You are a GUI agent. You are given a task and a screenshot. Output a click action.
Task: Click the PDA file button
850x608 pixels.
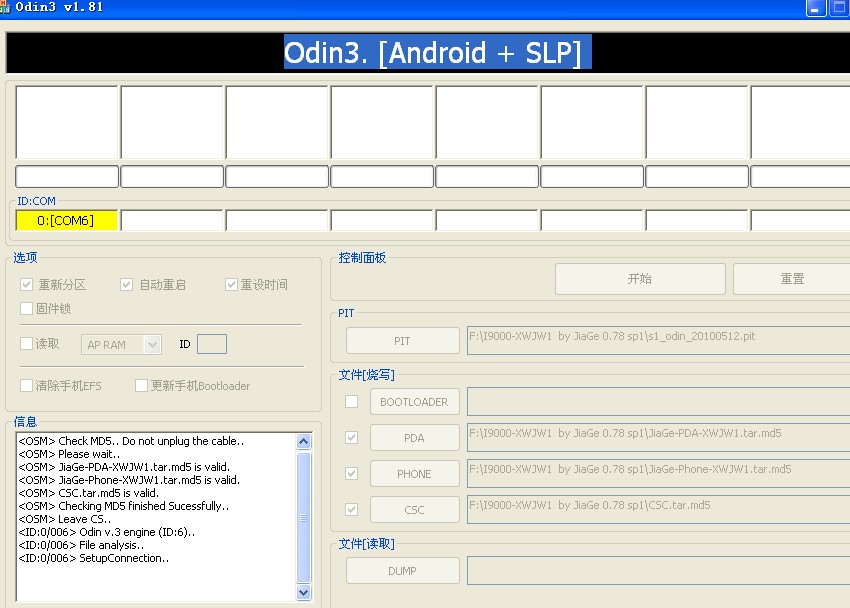tap(414, 438)
